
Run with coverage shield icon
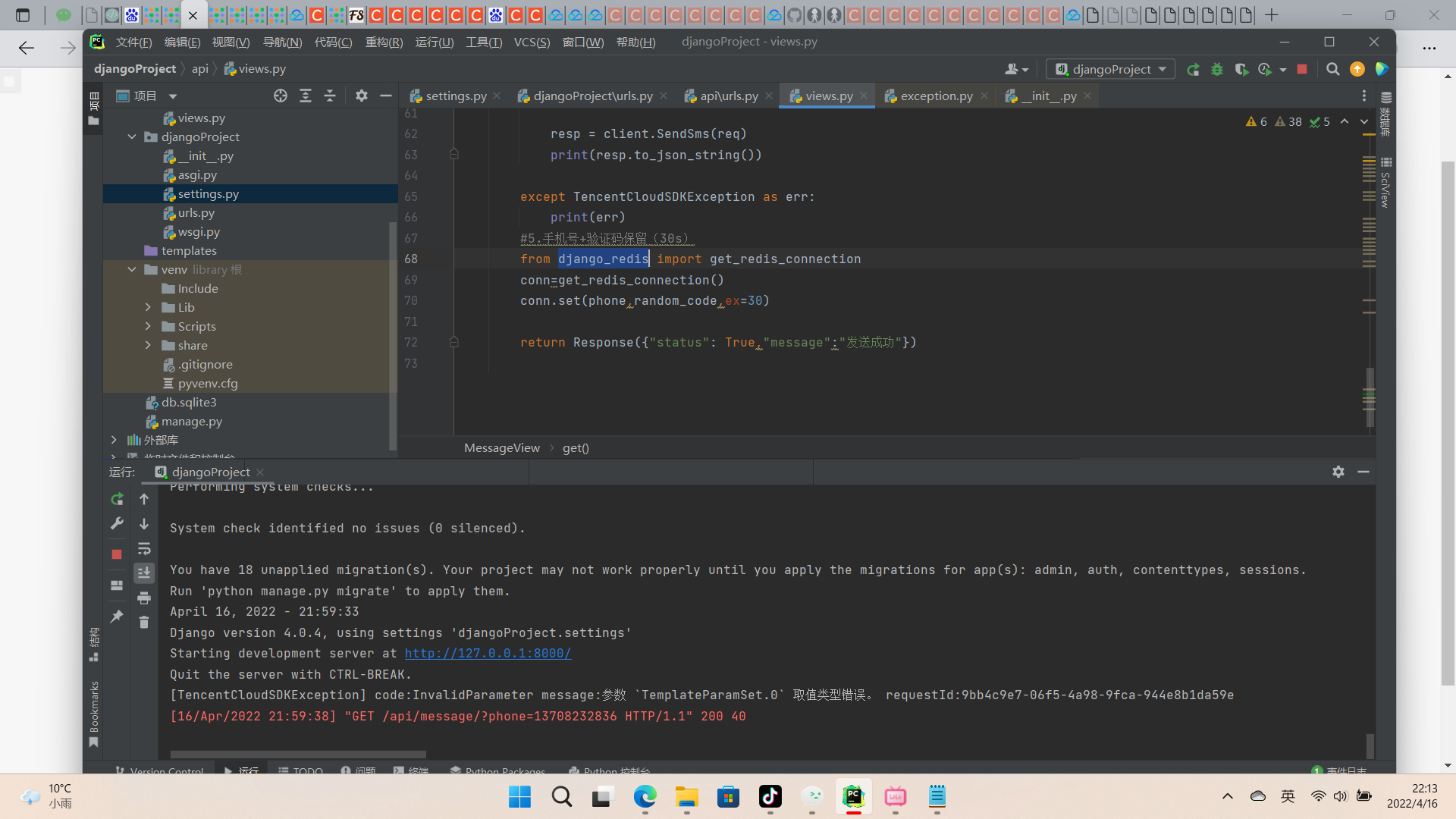1241,69
